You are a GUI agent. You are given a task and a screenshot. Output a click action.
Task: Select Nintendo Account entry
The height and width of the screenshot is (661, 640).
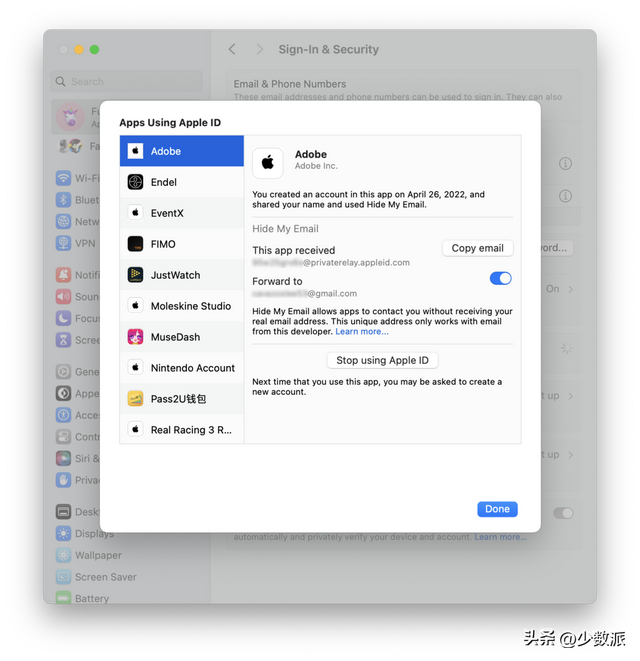pyautogui.click(x=182, y=368)
